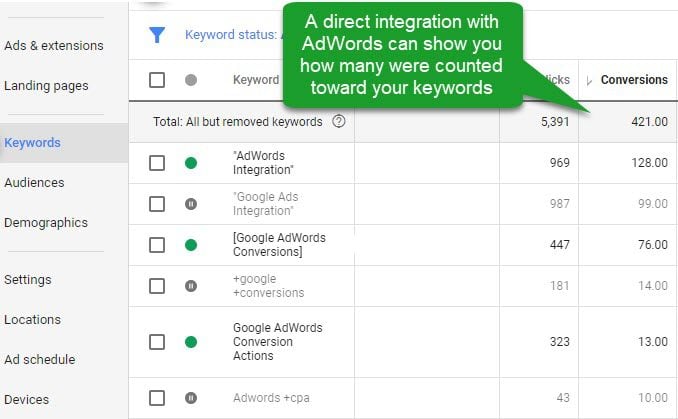Screen dimensions: 678x419
Task: Click paused icon for Adwords +cpa keyword
Action: [x=191, y=398]
